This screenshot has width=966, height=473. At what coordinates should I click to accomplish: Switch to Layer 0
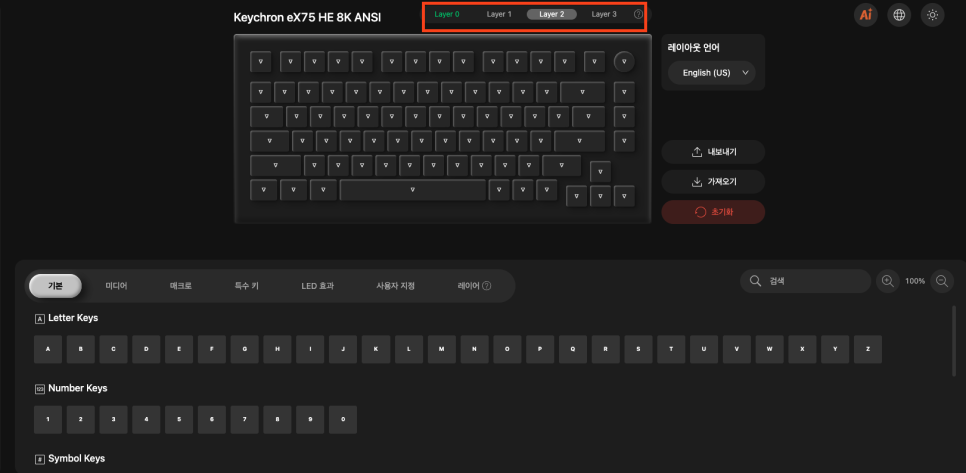click(x=447, y=14)
